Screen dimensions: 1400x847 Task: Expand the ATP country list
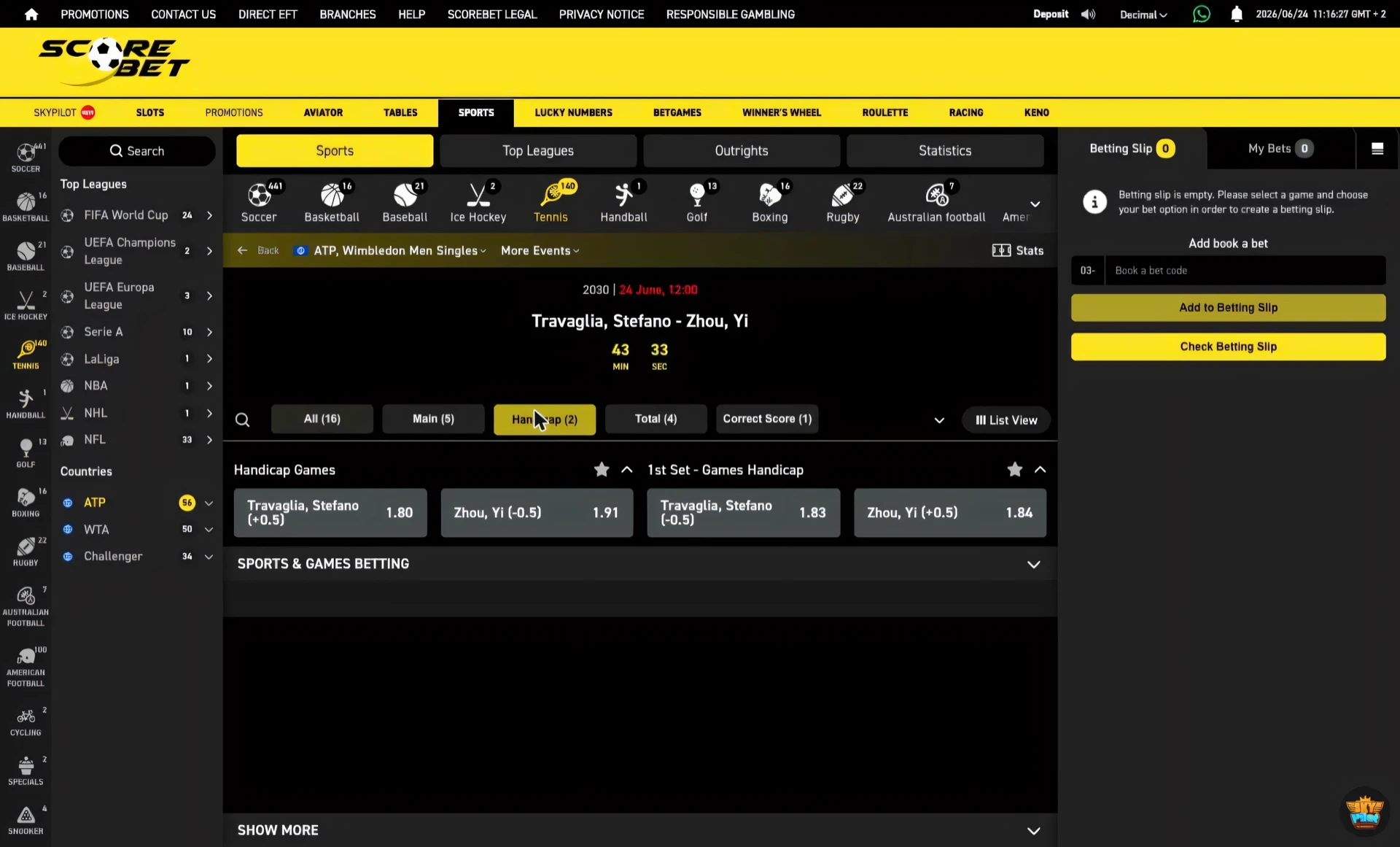point(209,503)
